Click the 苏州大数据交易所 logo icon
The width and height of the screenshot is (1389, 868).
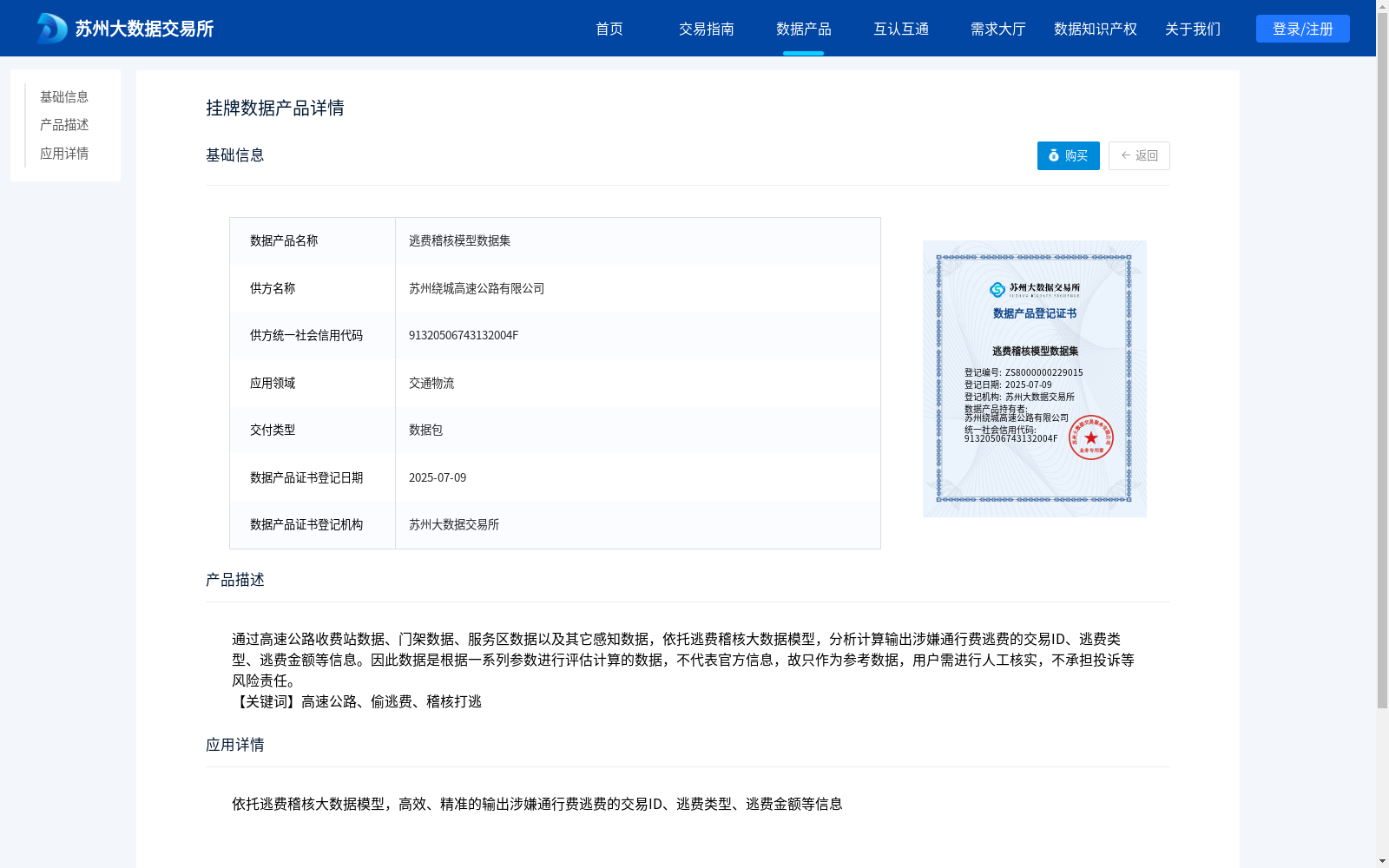pyautogui.click(x=51, y=29)
